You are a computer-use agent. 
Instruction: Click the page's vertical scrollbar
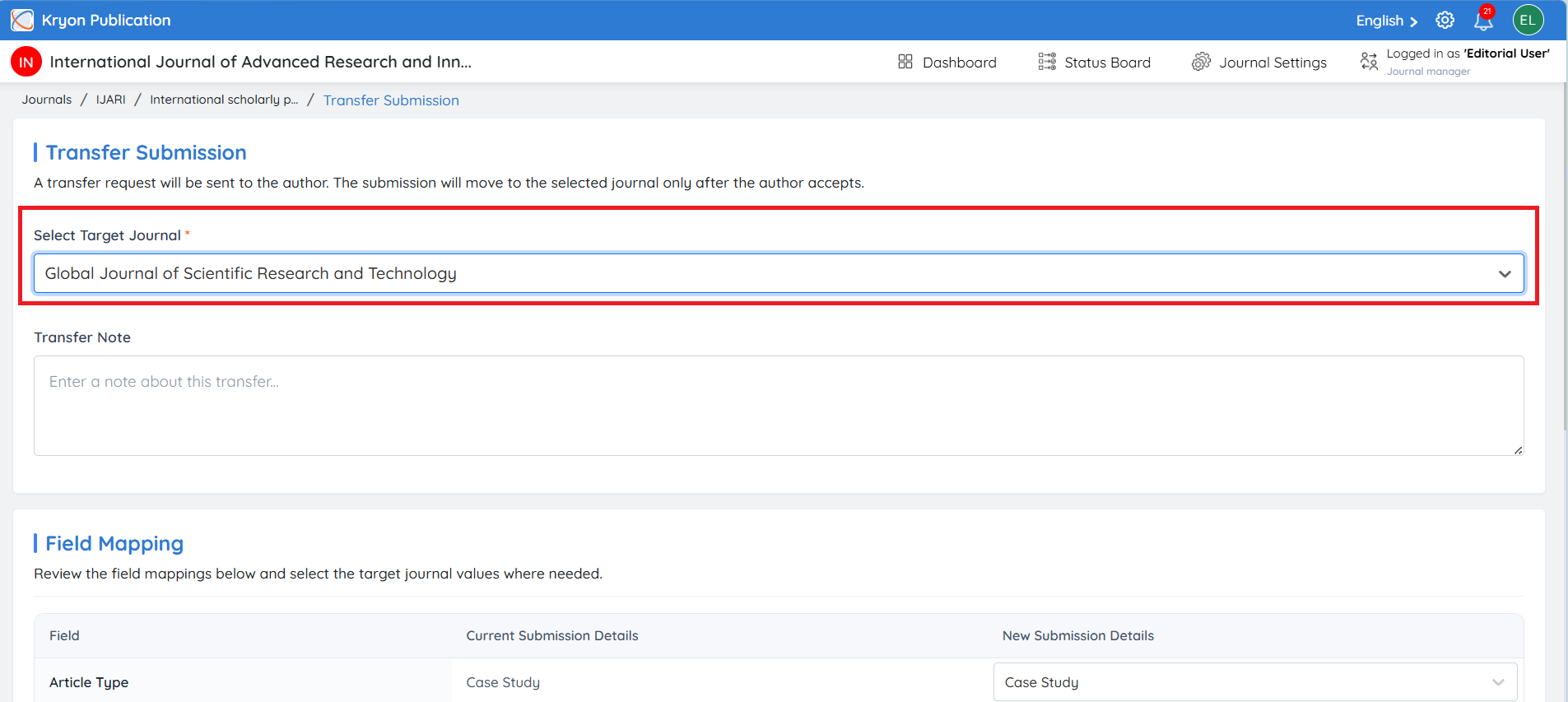(x=1564, y=247)
